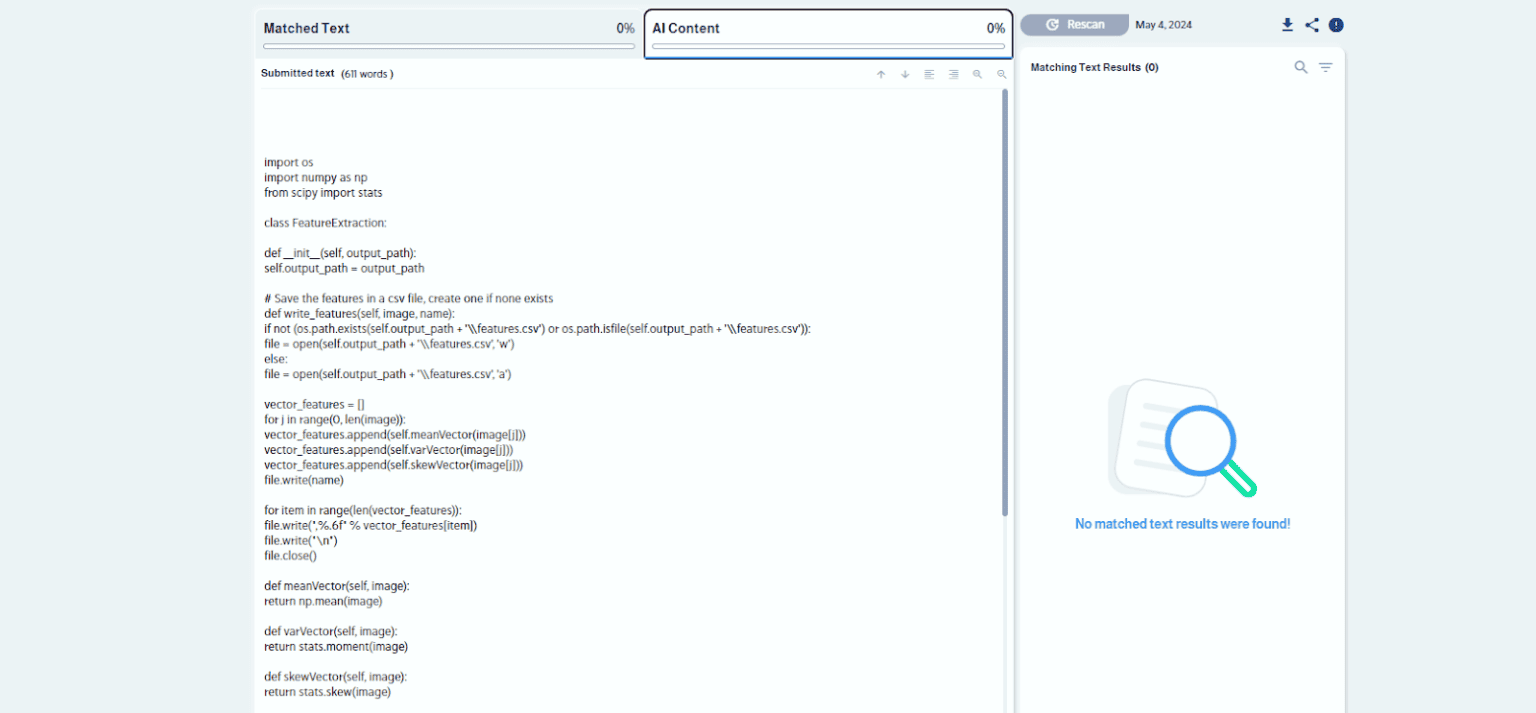The width and height of the screenshot is (1536, 713).
Task: Click the Rescan button
Action: (x=1075, y=25)
